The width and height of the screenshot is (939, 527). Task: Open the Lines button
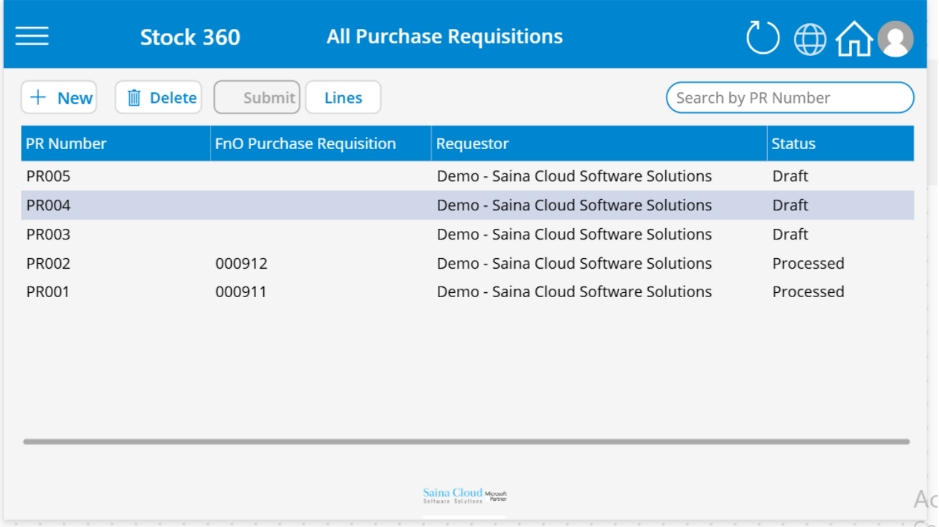coord(343,97)
